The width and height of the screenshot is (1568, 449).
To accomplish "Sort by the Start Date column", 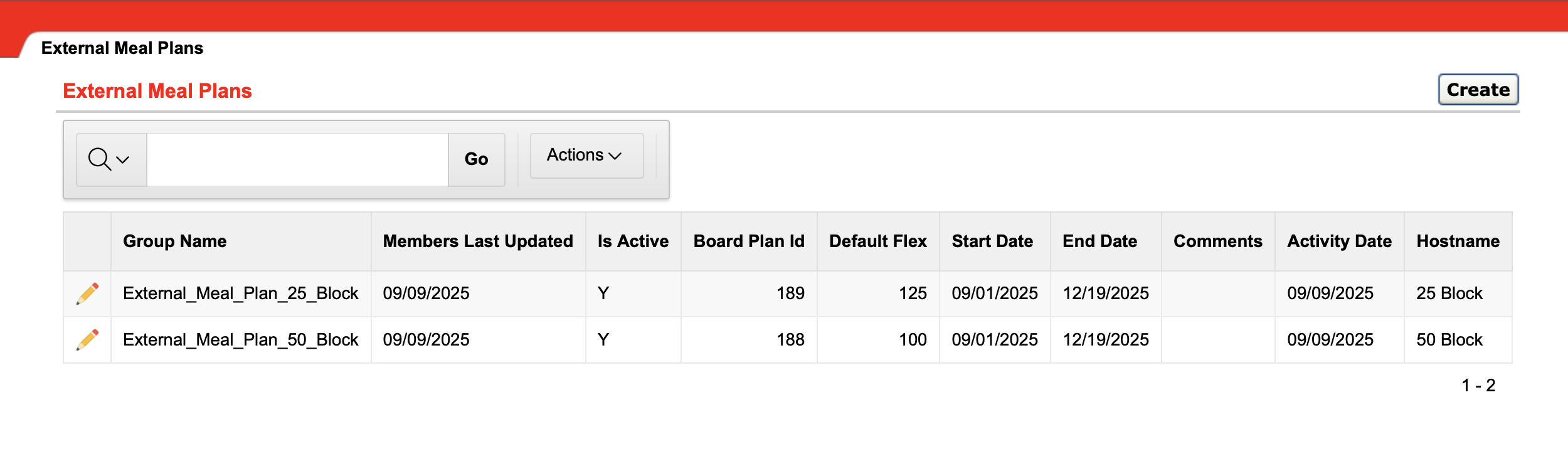I will pos(993,241).
